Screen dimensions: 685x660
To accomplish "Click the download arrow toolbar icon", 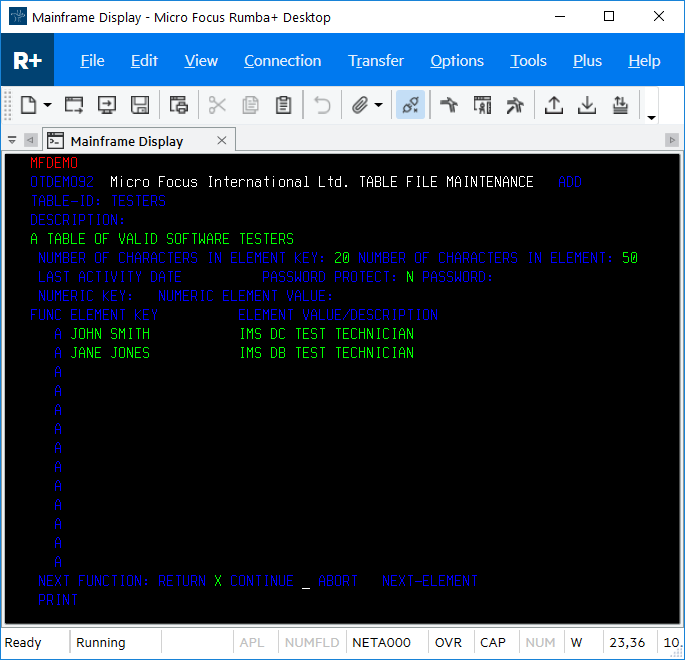I will (587, 105).
